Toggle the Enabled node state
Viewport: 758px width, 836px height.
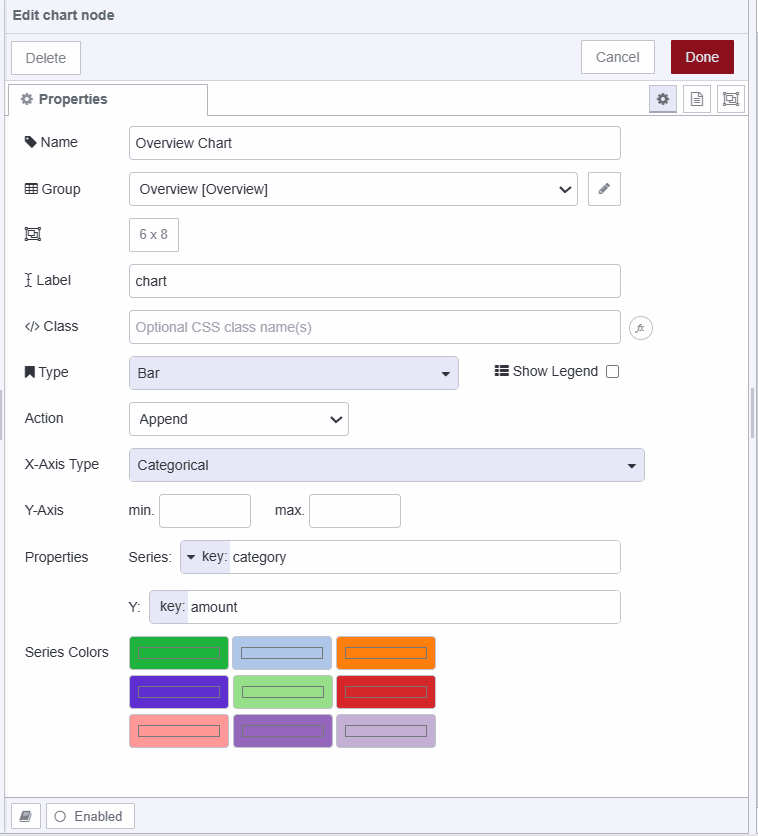90,815
